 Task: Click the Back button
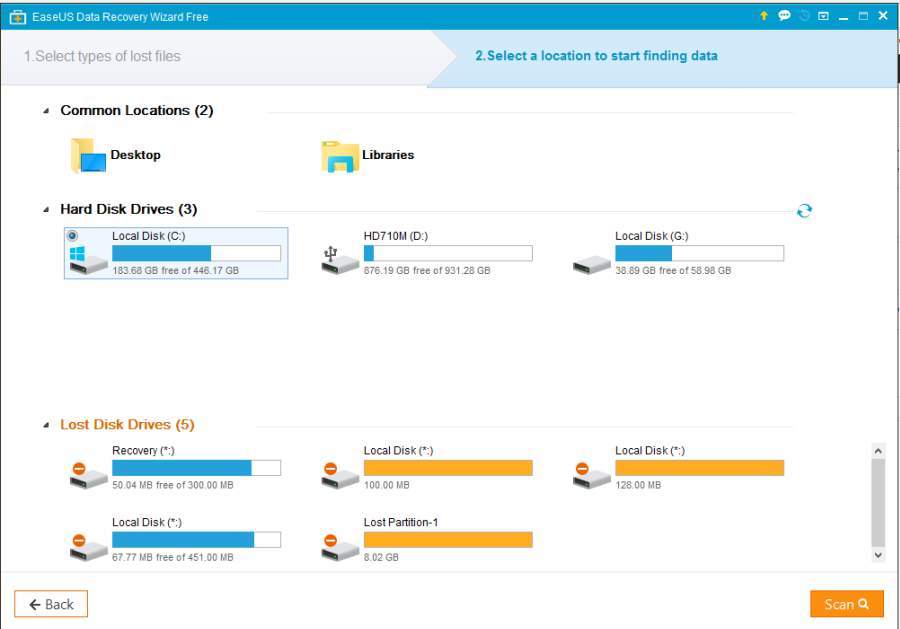tap(51, 604)
